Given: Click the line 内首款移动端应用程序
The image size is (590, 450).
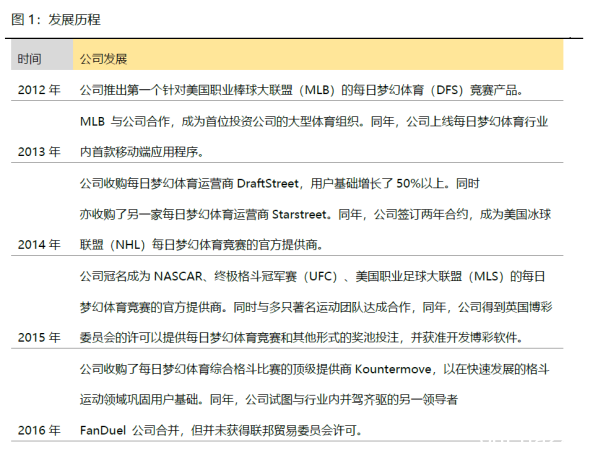Looking at the screenshot, I should 141,152.
